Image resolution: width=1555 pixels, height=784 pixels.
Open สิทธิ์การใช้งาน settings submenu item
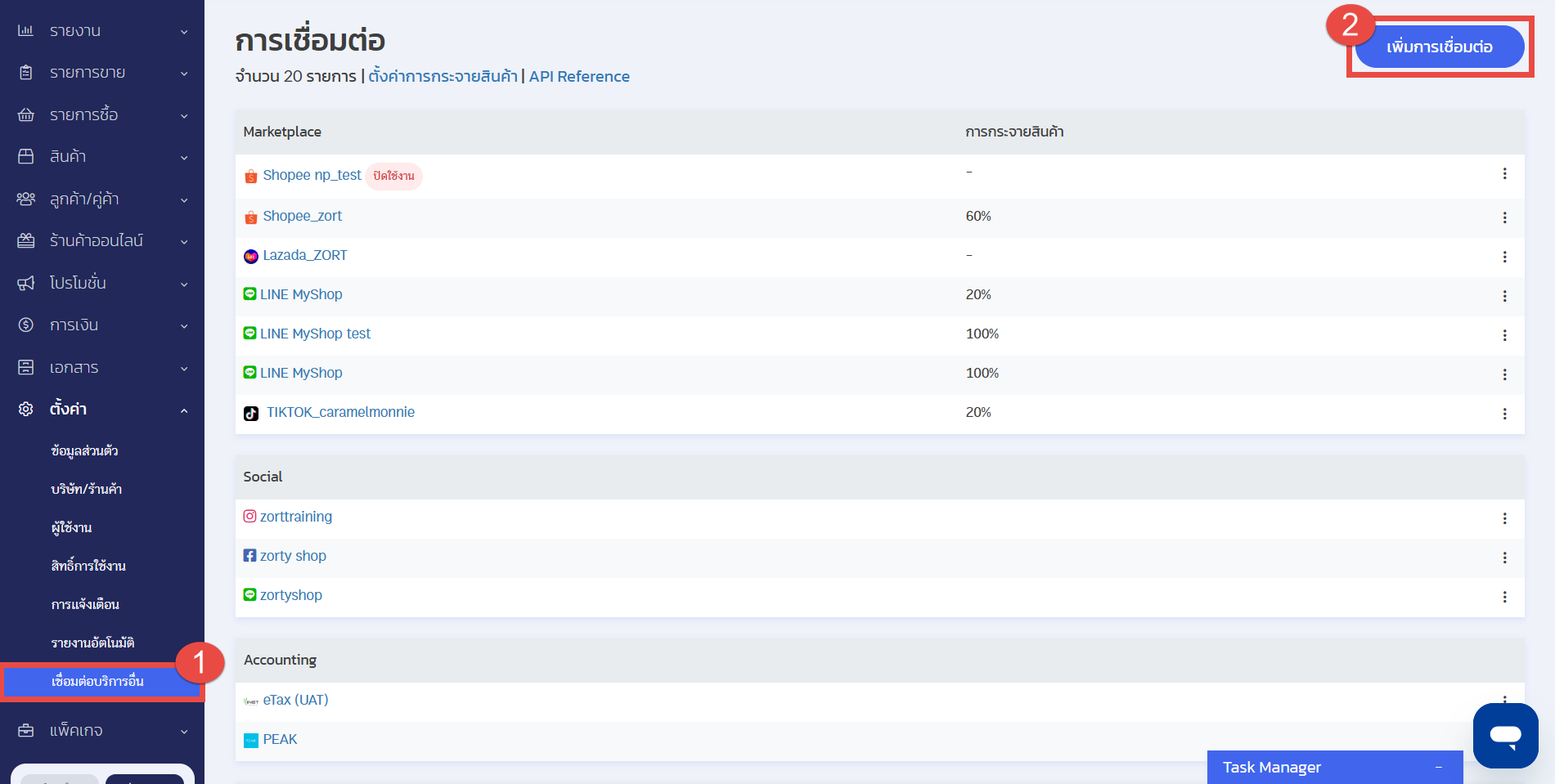click(88, 566)
